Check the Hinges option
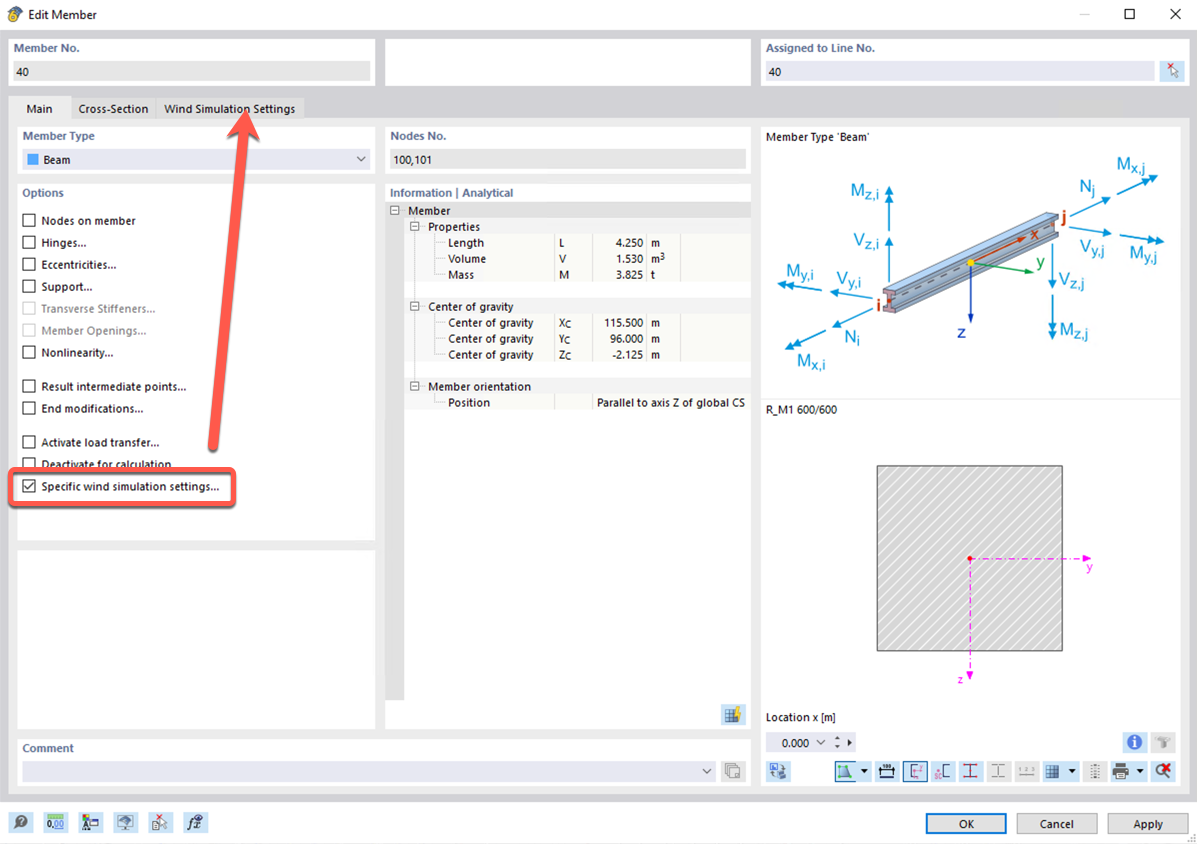Image resolution: width=1197 pixels, height=844 pixels. (x=27, y=242)
